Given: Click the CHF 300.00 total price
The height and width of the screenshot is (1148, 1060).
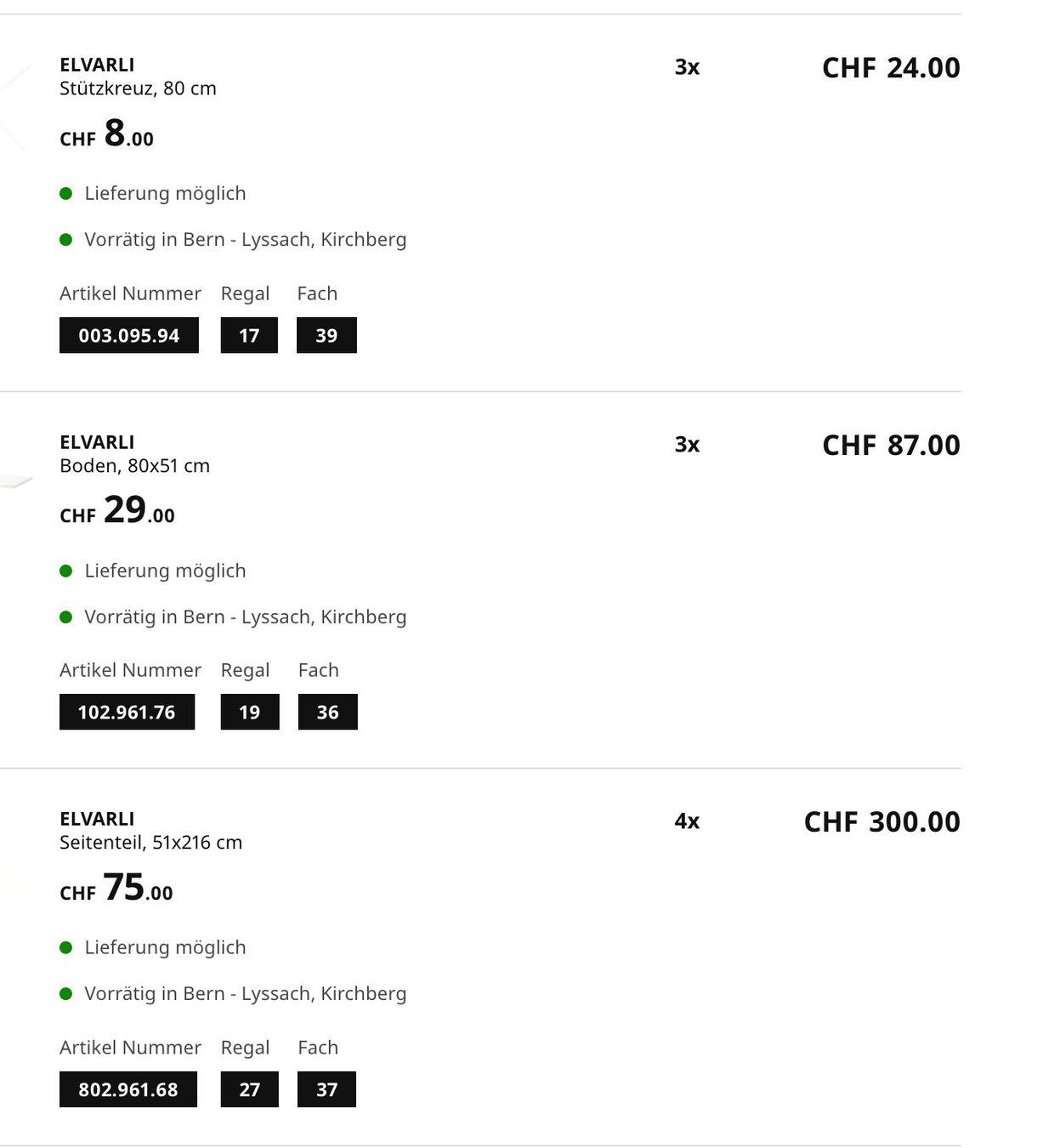Looking at the screenshot, I should click(882, 822).
